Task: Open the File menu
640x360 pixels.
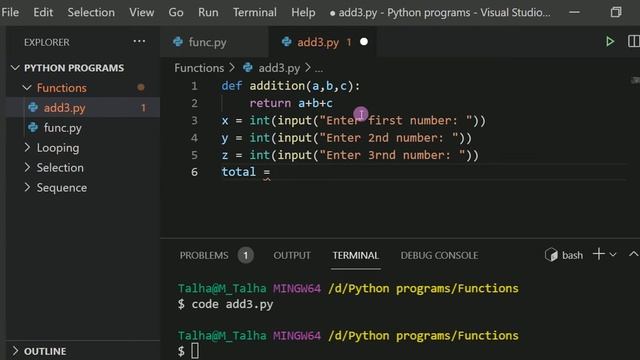Action: tap(10, 12)
